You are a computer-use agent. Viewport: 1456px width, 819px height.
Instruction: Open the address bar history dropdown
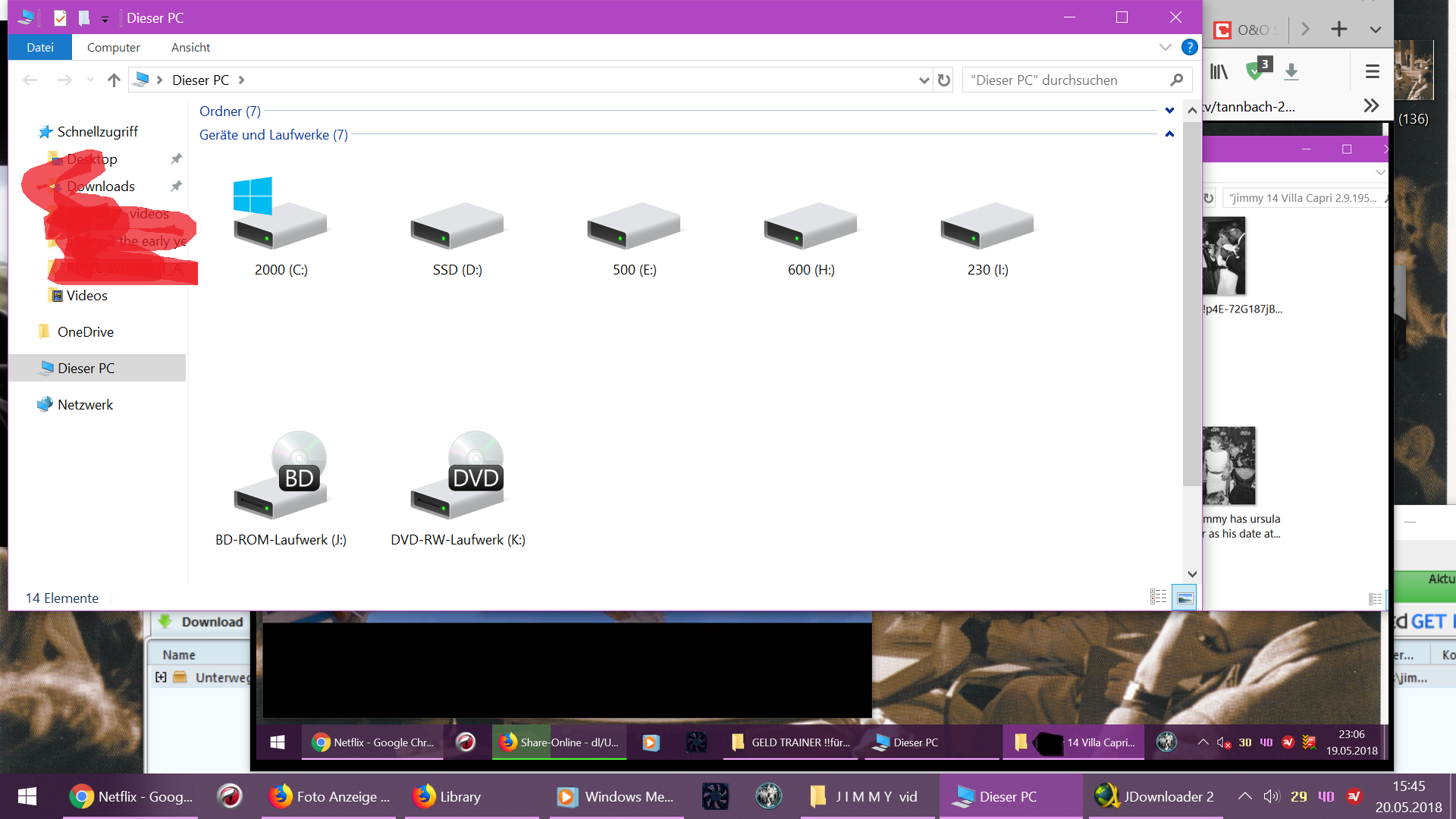click(x=924, y=80)
